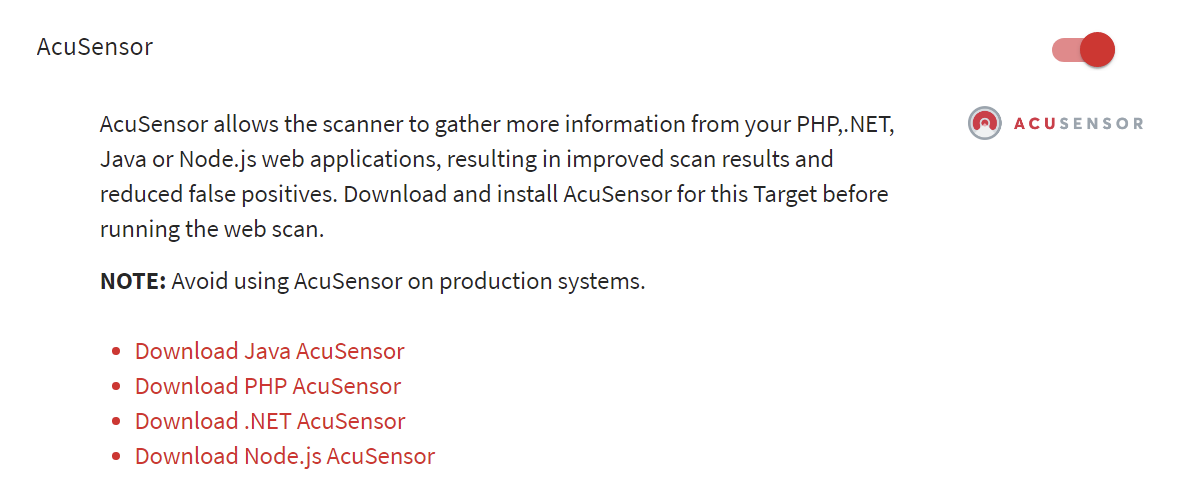This screenshot has width=1180, height=504.
Task: Follow the Download Node.js AcuSensor link
Action: 285,456
